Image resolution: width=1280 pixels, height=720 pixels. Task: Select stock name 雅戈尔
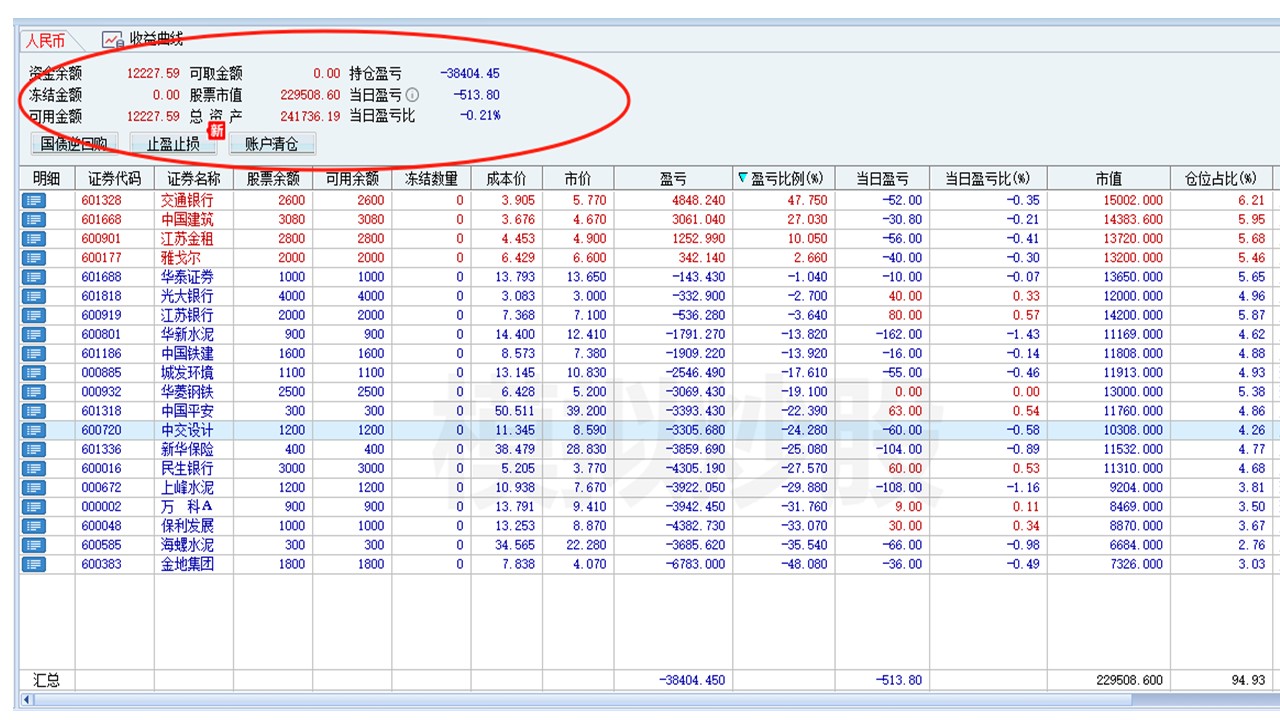[x=181, y=257]
